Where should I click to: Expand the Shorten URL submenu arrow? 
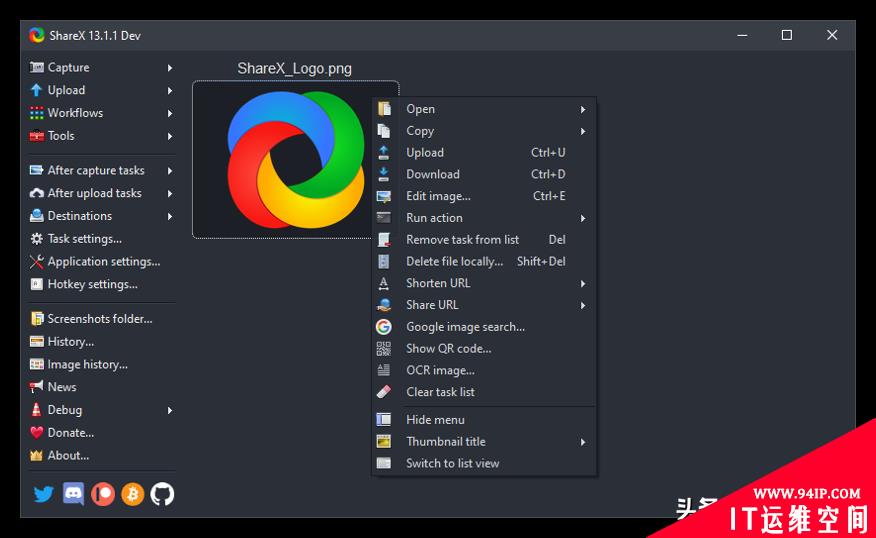(x=583, y=284)
